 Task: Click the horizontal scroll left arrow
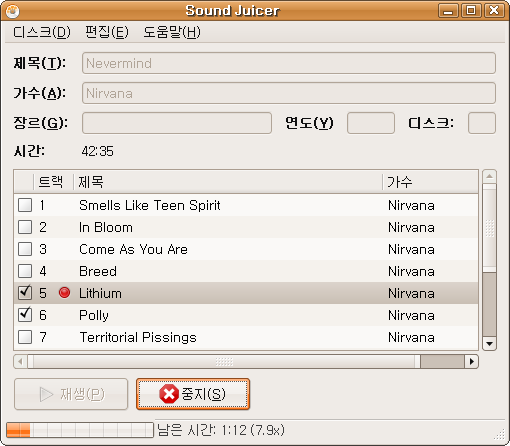tap(20, 362)
